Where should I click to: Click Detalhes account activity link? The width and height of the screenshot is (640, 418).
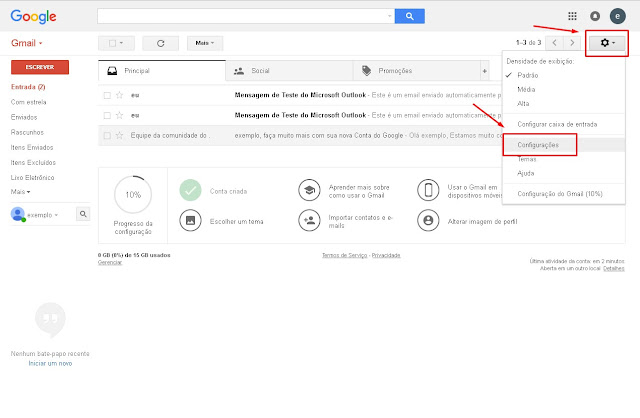(614, 268)
